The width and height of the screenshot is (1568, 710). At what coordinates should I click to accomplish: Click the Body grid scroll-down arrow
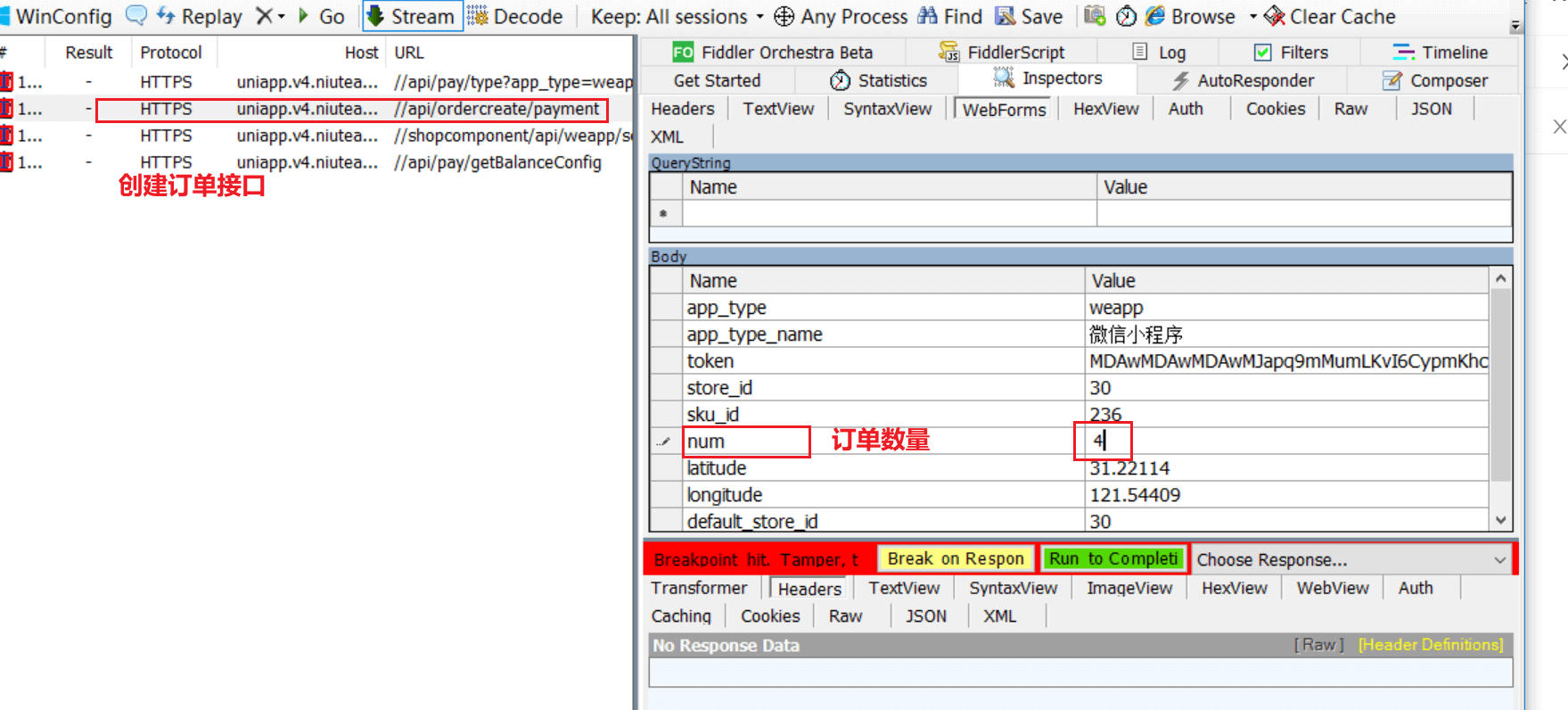[1501, 520]
